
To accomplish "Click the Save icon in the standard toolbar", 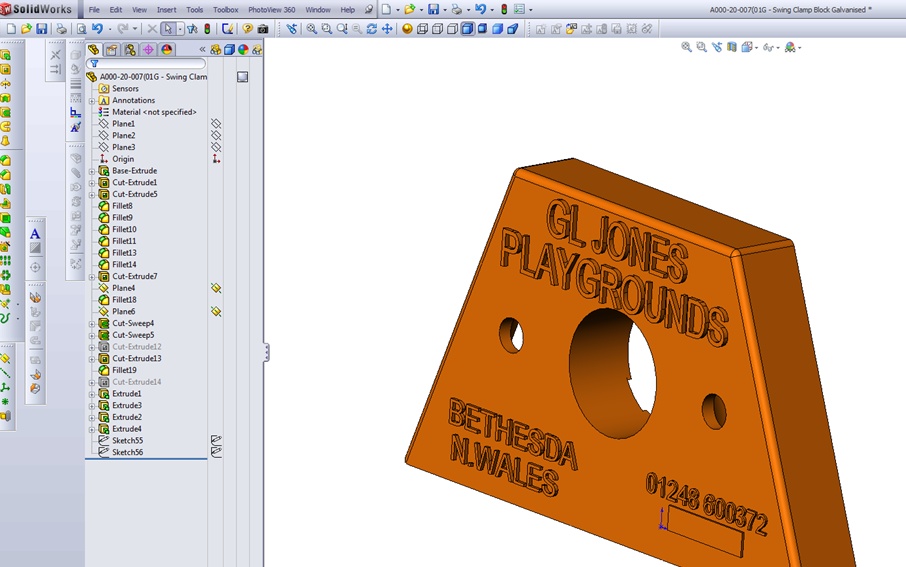I will coord(42,28).
